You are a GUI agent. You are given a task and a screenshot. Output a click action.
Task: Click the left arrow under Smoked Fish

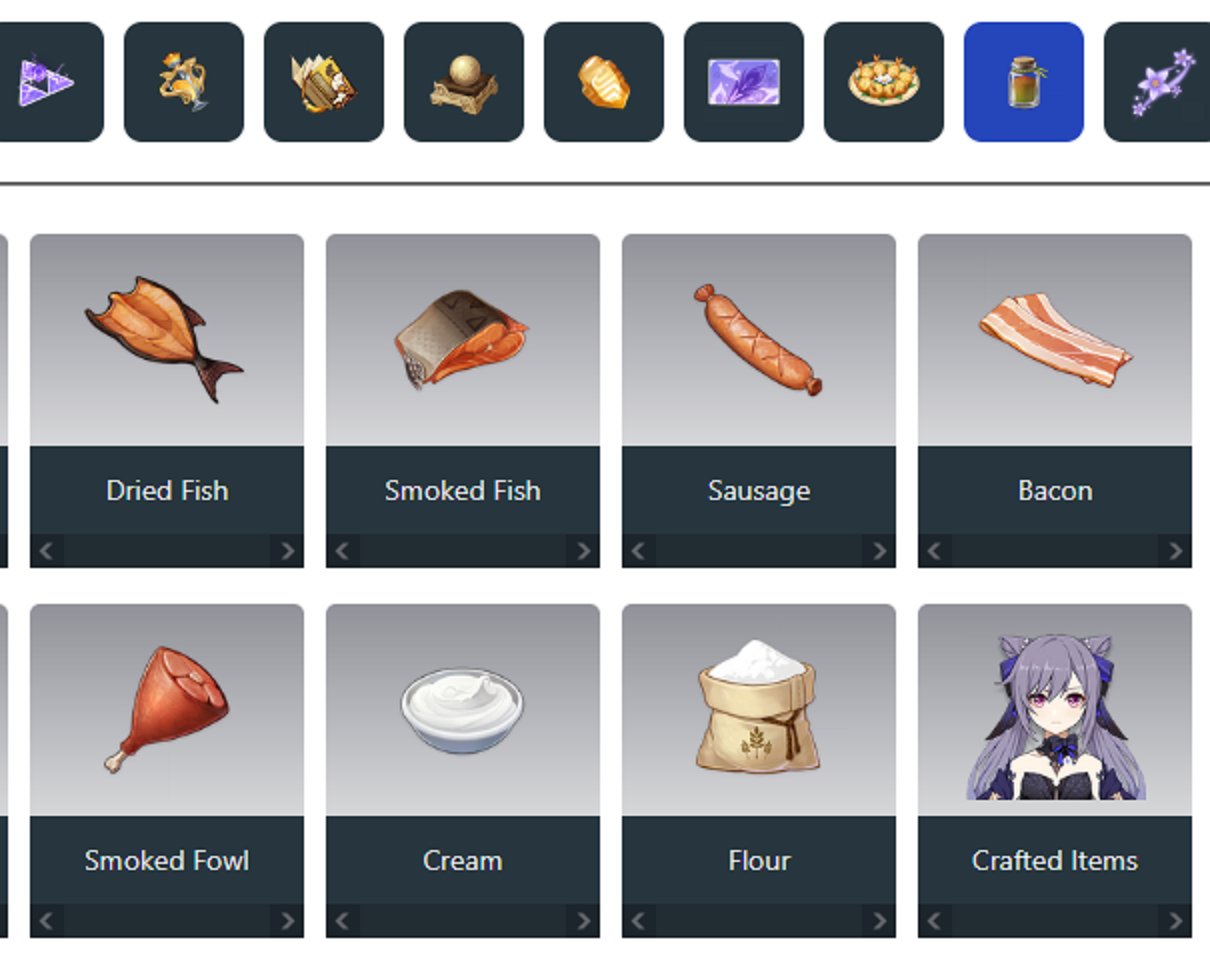point(343,551)
